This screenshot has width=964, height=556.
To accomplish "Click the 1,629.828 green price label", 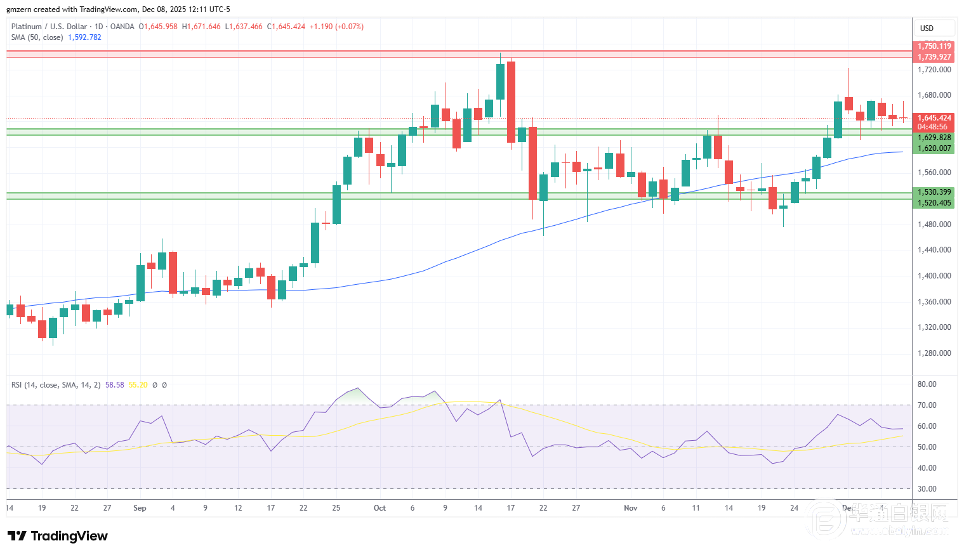I will (933, 137).
